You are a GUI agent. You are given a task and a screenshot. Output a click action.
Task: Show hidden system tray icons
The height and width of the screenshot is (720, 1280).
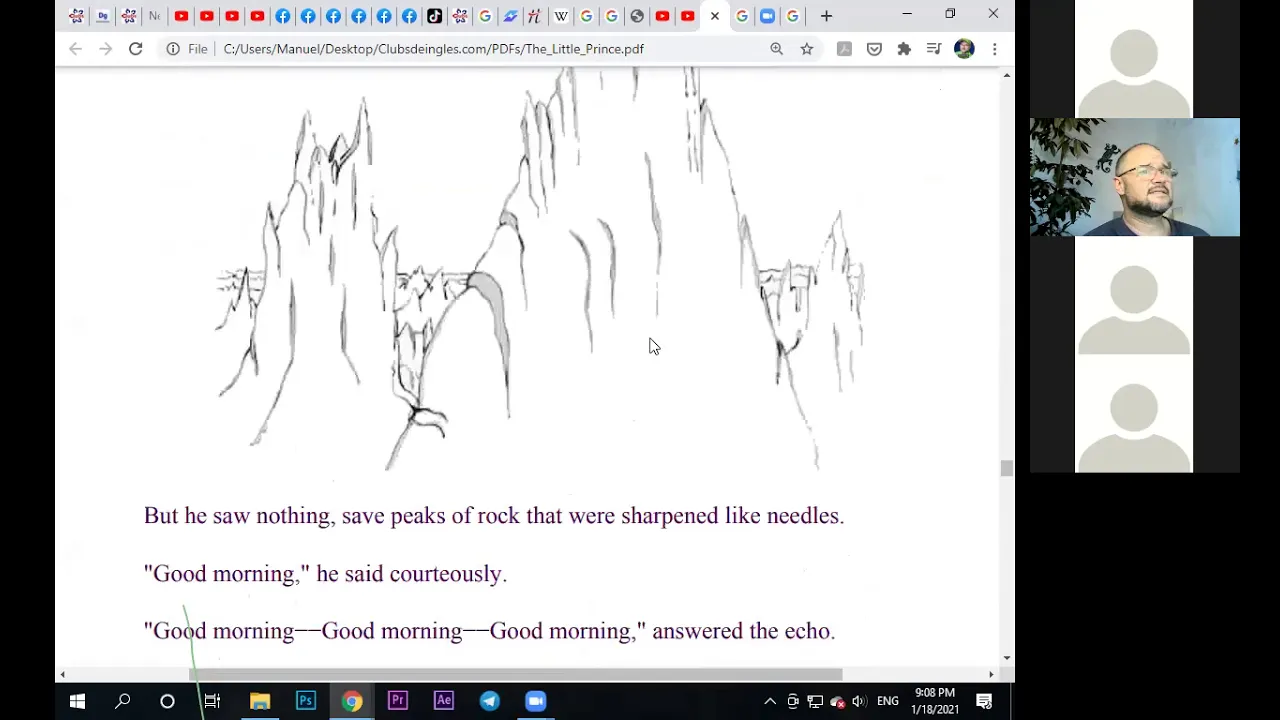[769, 701]
